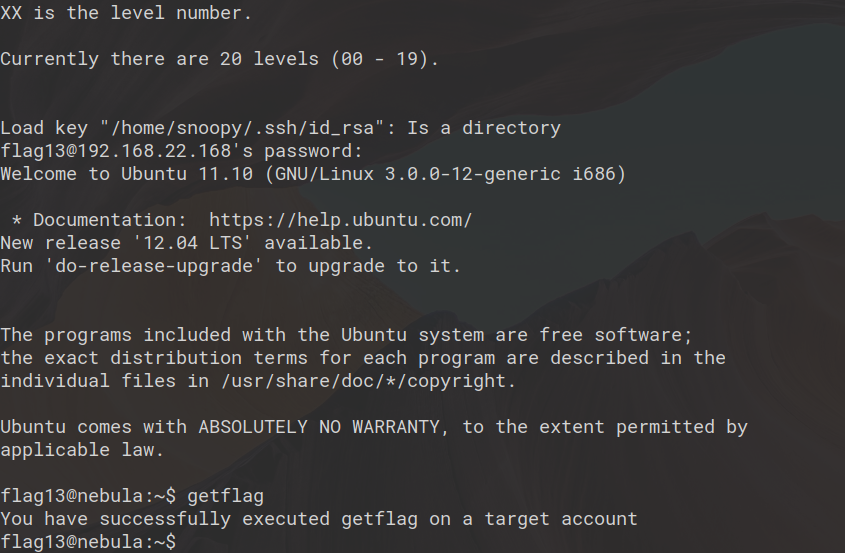
Task: Click the "You have successfully executed getflag" output
Action: pyautogui.click(x=318, y=519)
